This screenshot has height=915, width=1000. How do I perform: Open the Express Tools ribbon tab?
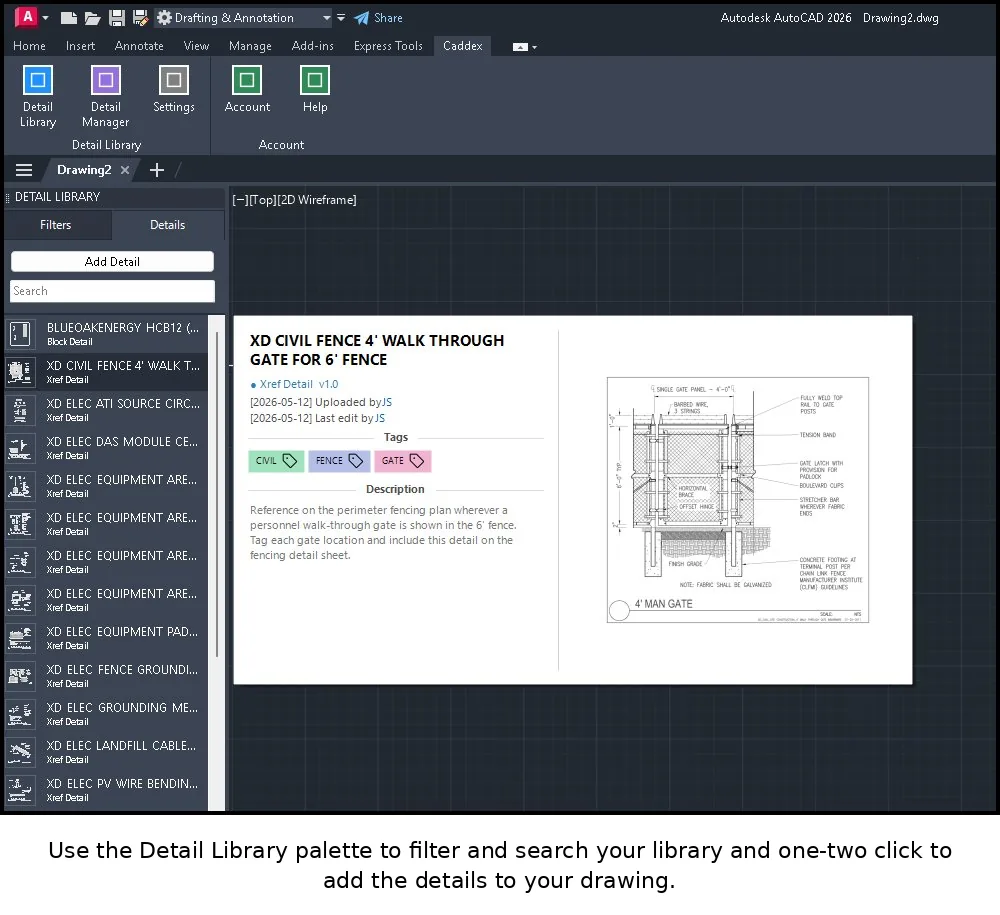click(x=388, y=46)
